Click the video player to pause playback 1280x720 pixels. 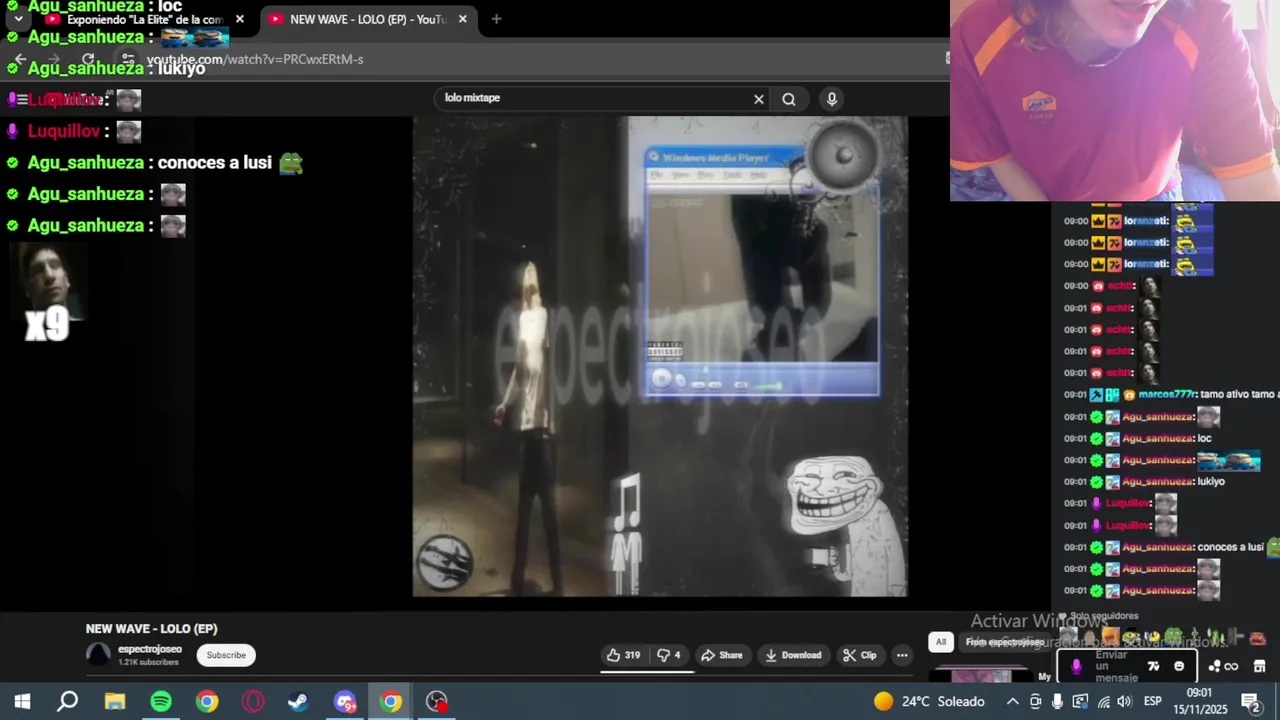point(660,356)
